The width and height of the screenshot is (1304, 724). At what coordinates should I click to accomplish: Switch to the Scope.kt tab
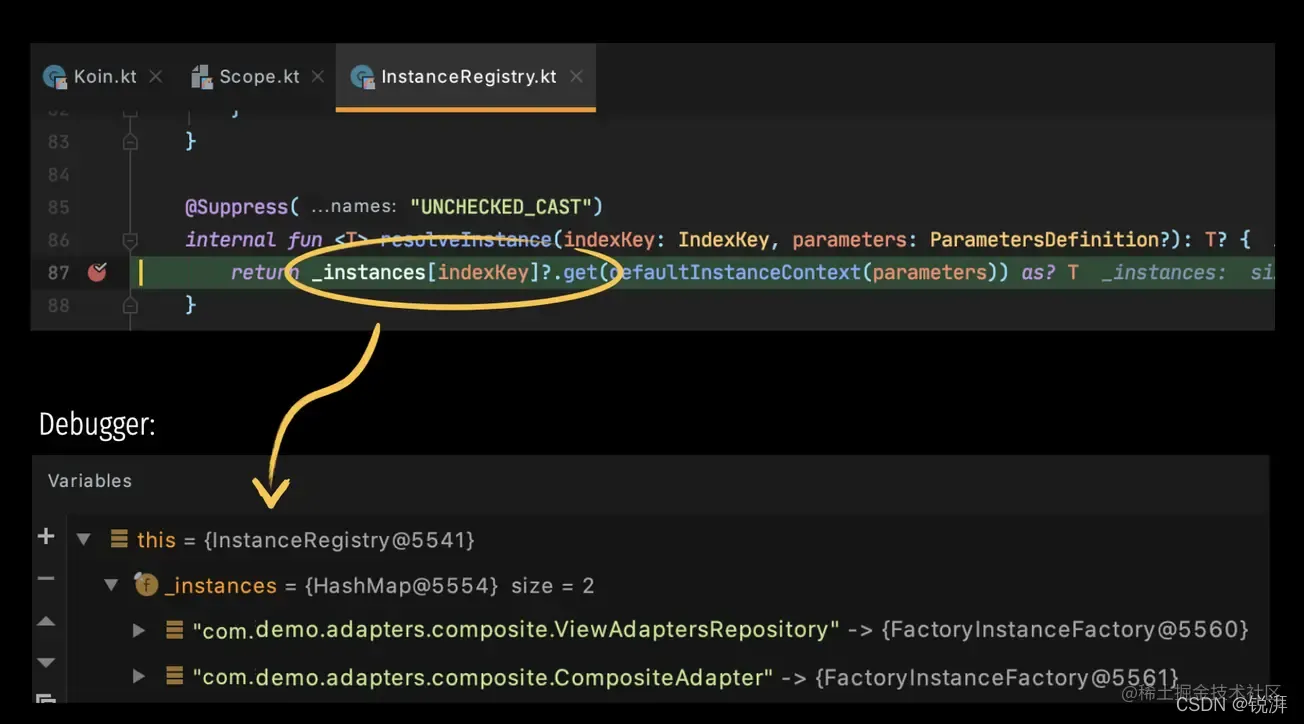(x=259, y=77)
